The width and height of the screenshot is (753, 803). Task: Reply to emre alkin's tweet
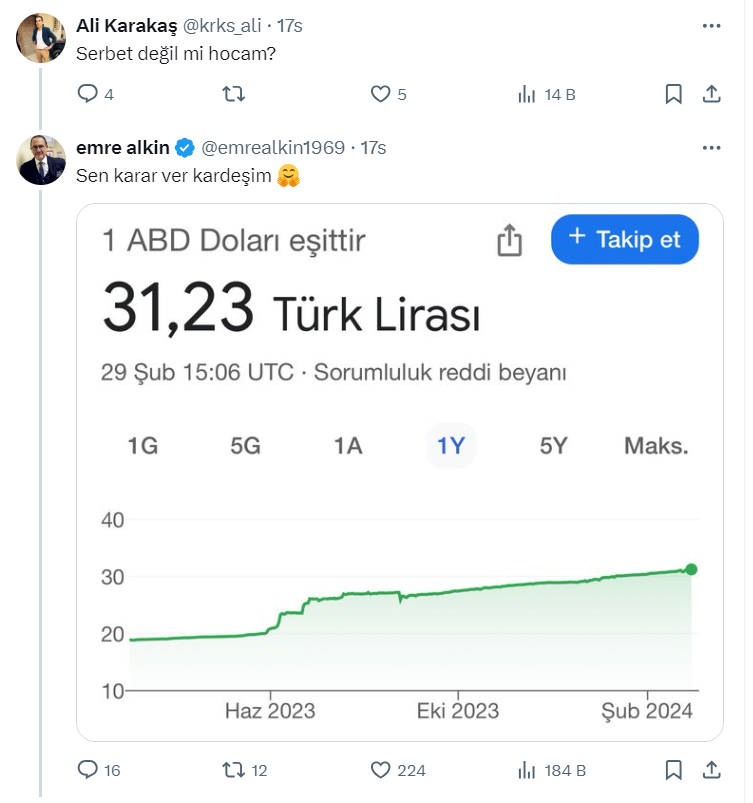pos(88,769)
